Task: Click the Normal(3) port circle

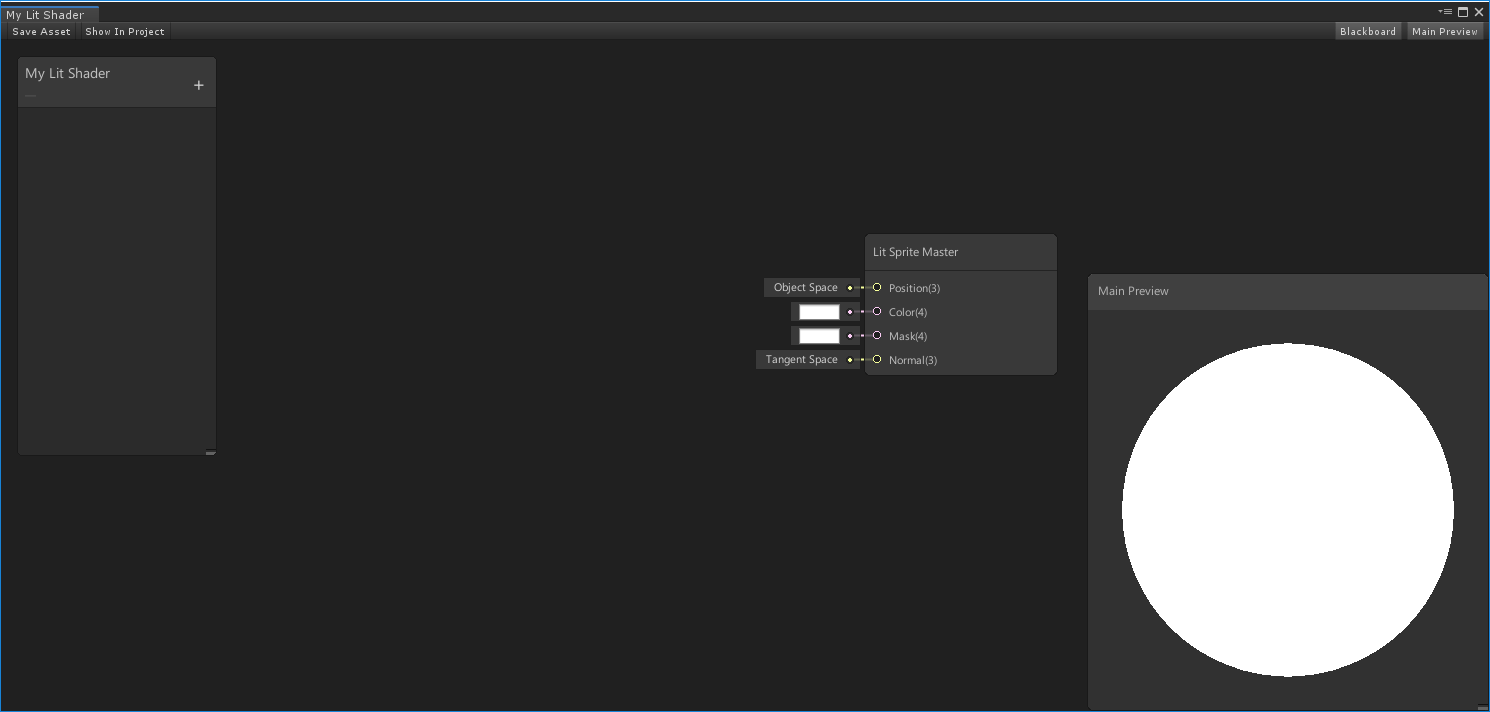Action: (877, 360)
